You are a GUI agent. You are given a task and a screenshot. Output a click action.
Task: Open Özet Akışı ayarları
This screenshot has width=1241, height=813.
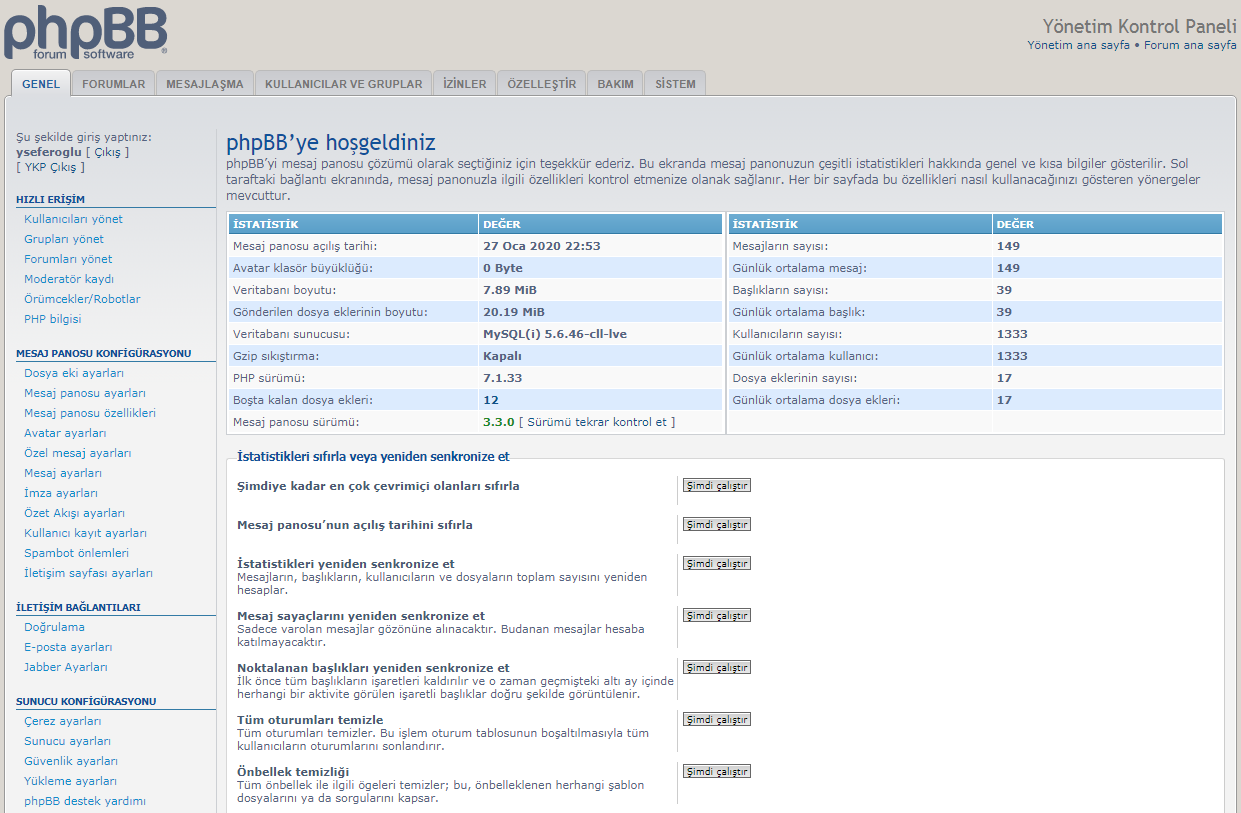(x=75, y=513)
